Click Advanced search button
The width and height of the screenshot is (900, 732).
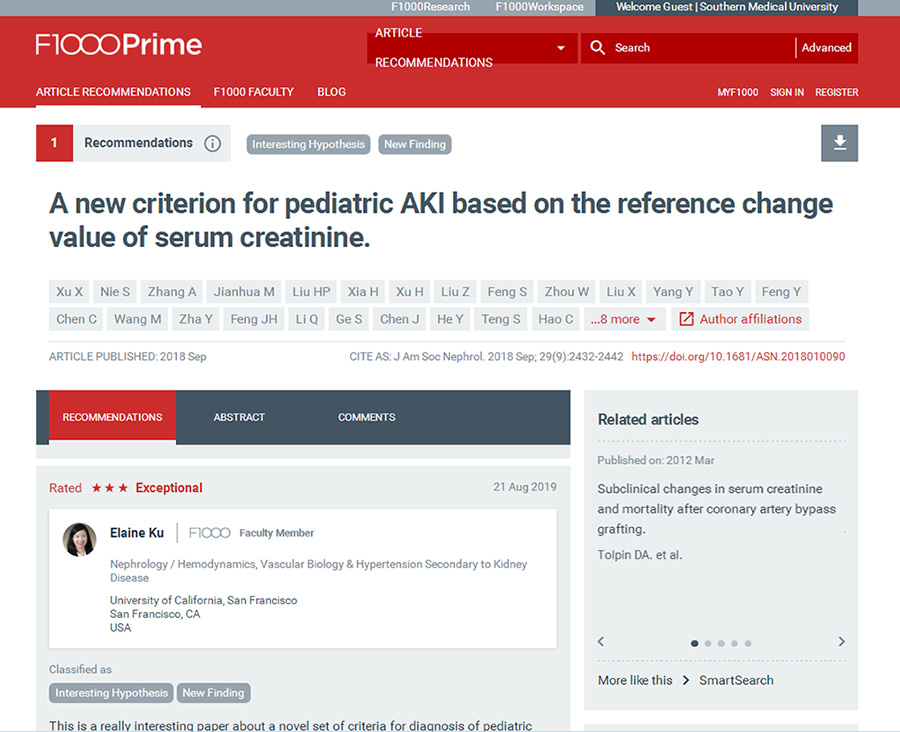[827, 48]
